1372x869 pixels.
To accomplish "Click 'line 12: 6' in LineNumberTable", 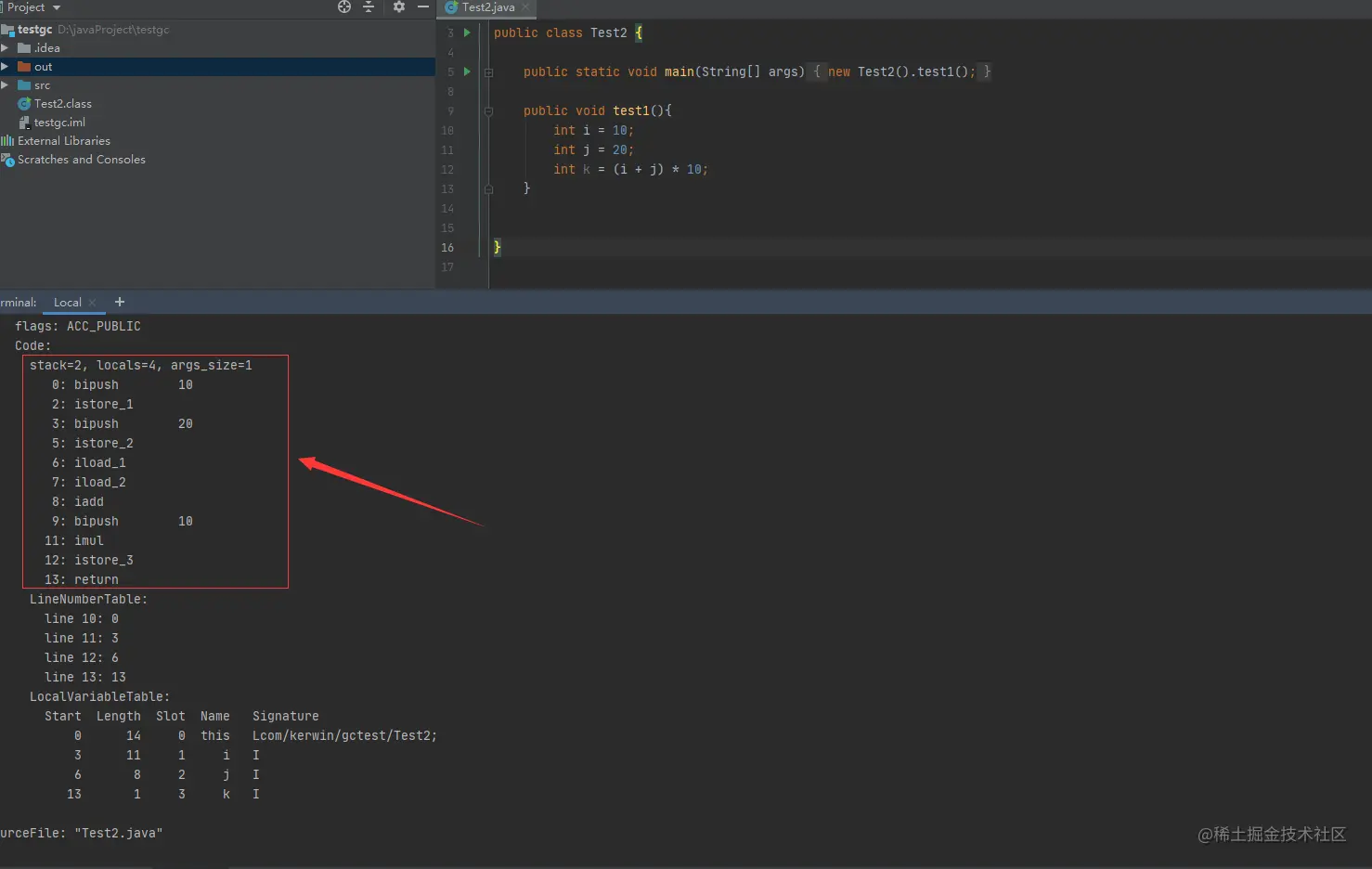I will [x=82, y=658].
